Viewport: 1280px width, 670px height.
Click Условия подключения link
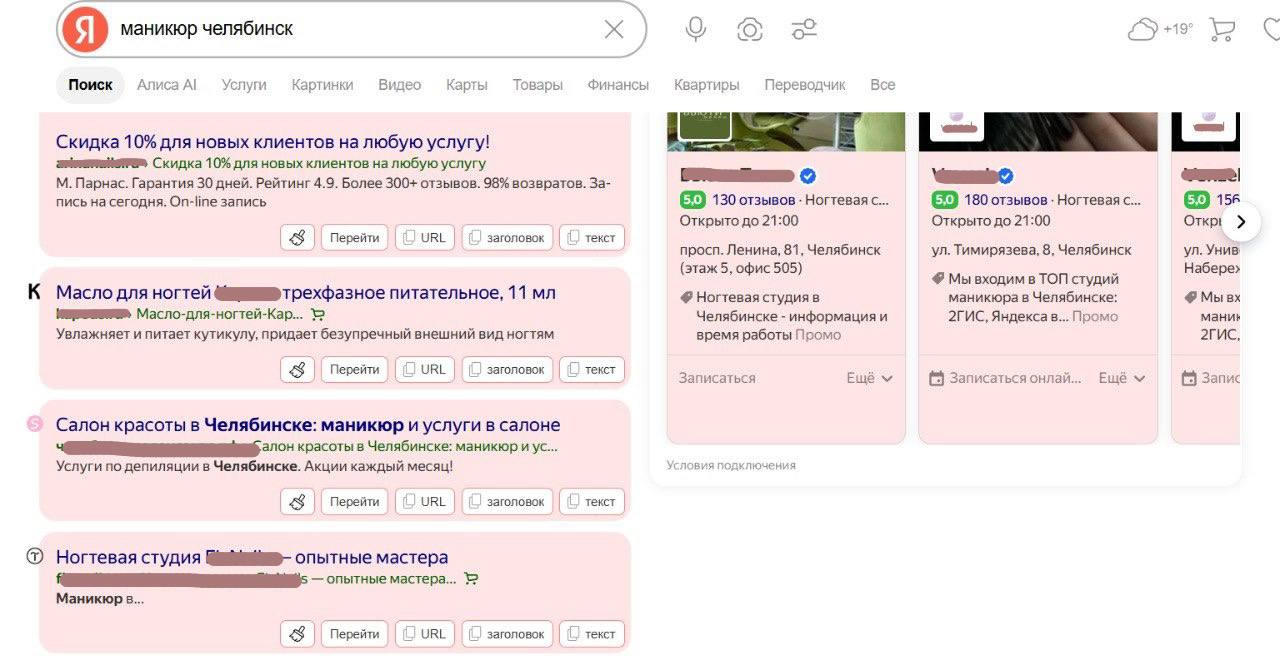pyautogui.click(x=731, y=465)
